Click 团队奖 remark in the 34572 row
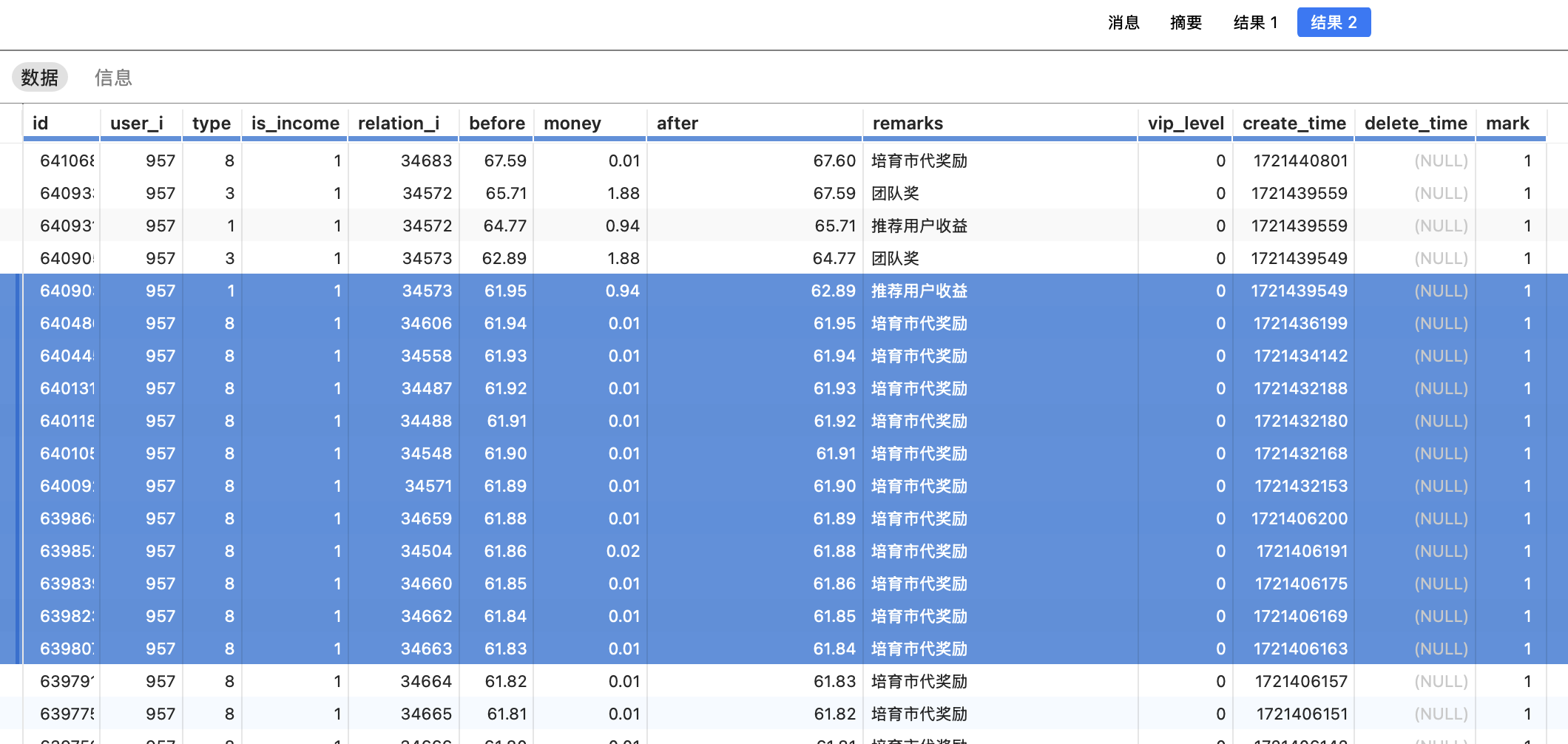The width and height of the screenshot is (1568, 744). 895,194
